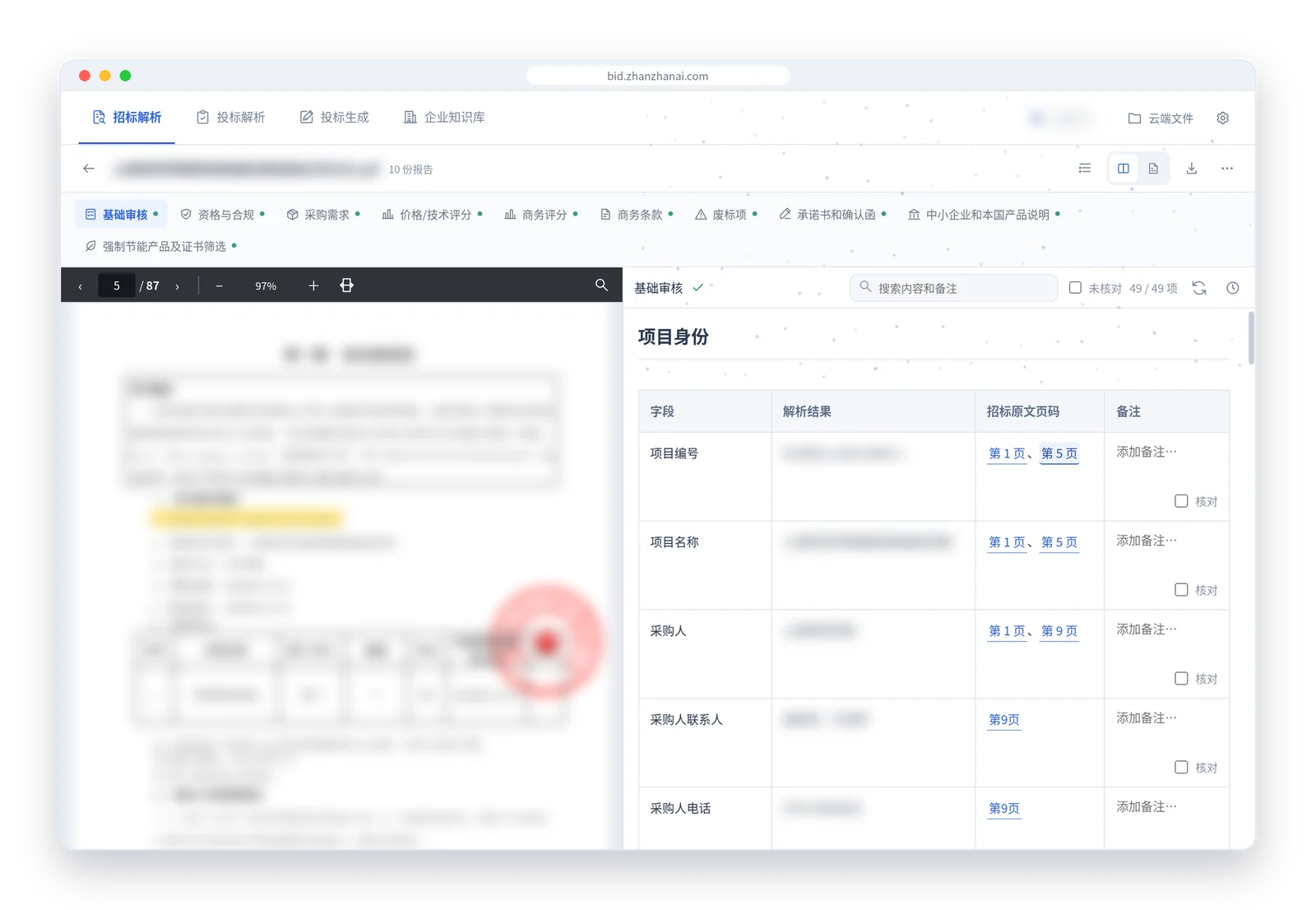This screenshot has width=1316, height=910.
Task: Switch to split-pane view icon
Action: tap(1124, 169)
